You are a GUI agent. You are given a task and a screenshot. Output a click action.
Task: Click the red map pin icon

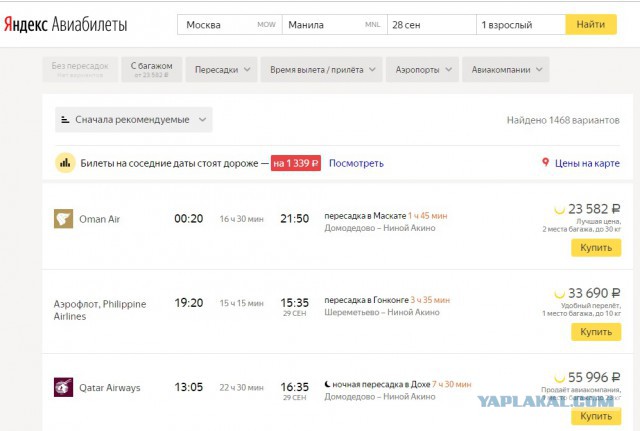pos(545,162)
